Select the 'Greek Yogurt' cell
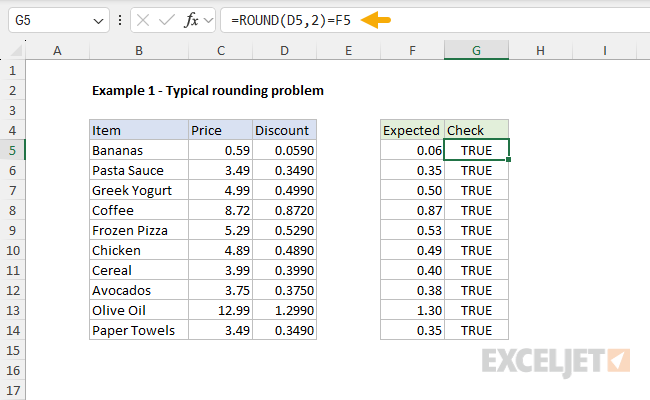The width and height of the screenshot is (650, 400). (x=139, y=190)
